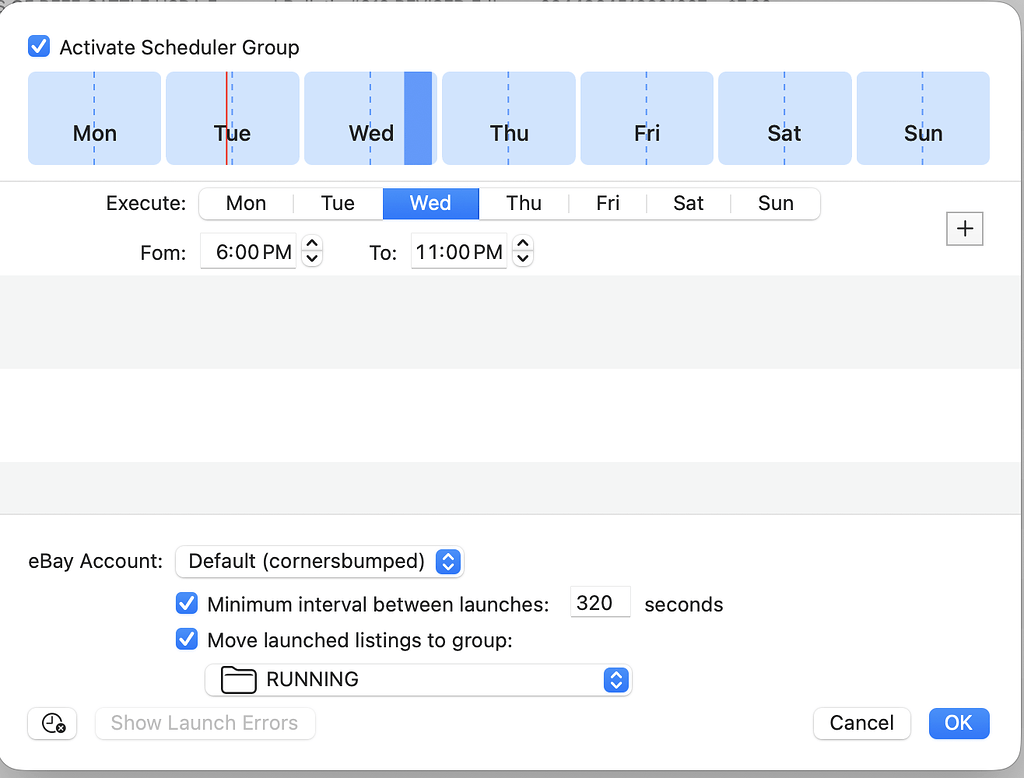Select Sat in the Execute day selector
The height and width of the screenshot is (778, 1024).
click(x=688, y=203)
